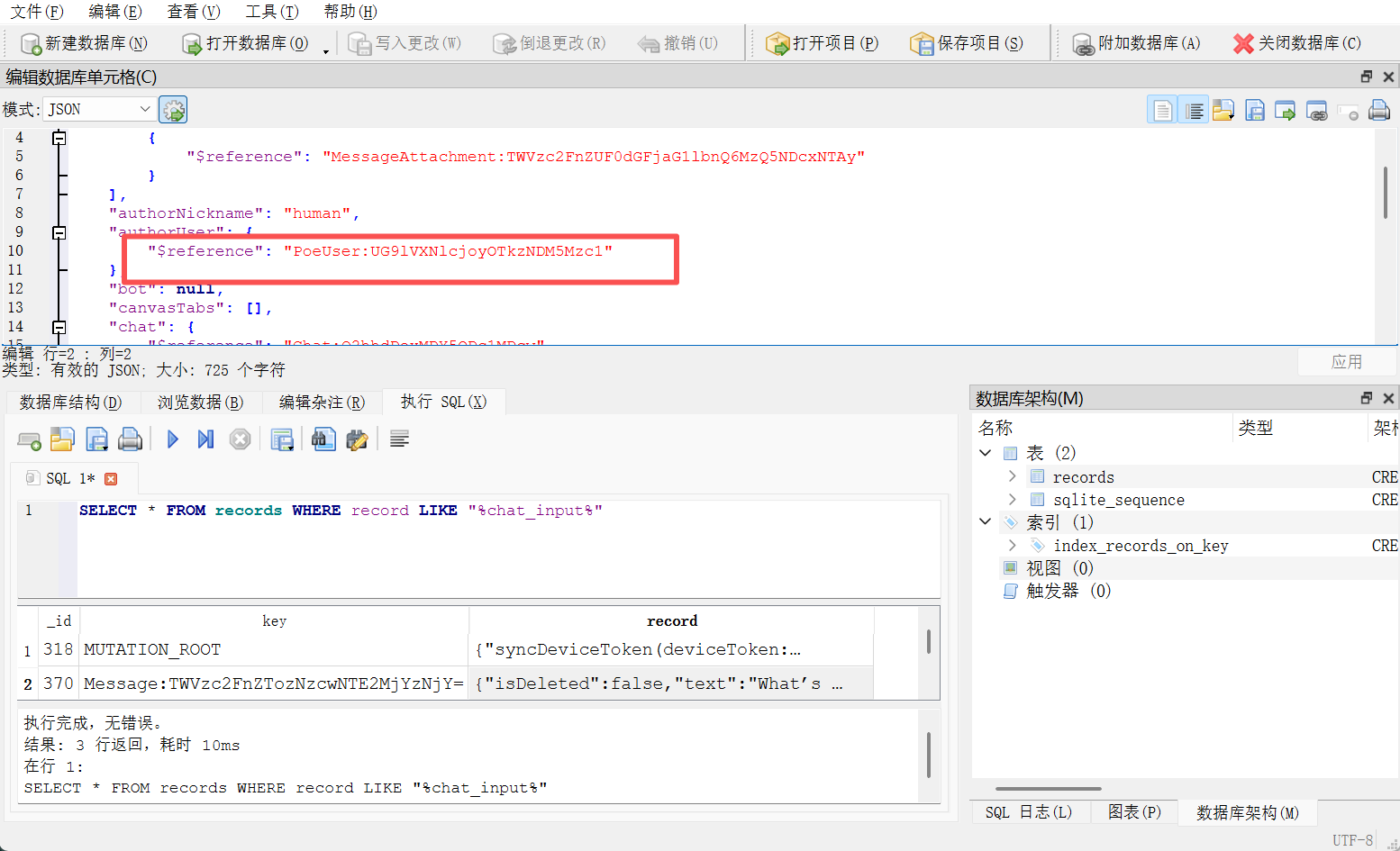Click the comment lines icon in SQL toolbar
This screenshot has width=1400, height=851.
coord(399,439)
